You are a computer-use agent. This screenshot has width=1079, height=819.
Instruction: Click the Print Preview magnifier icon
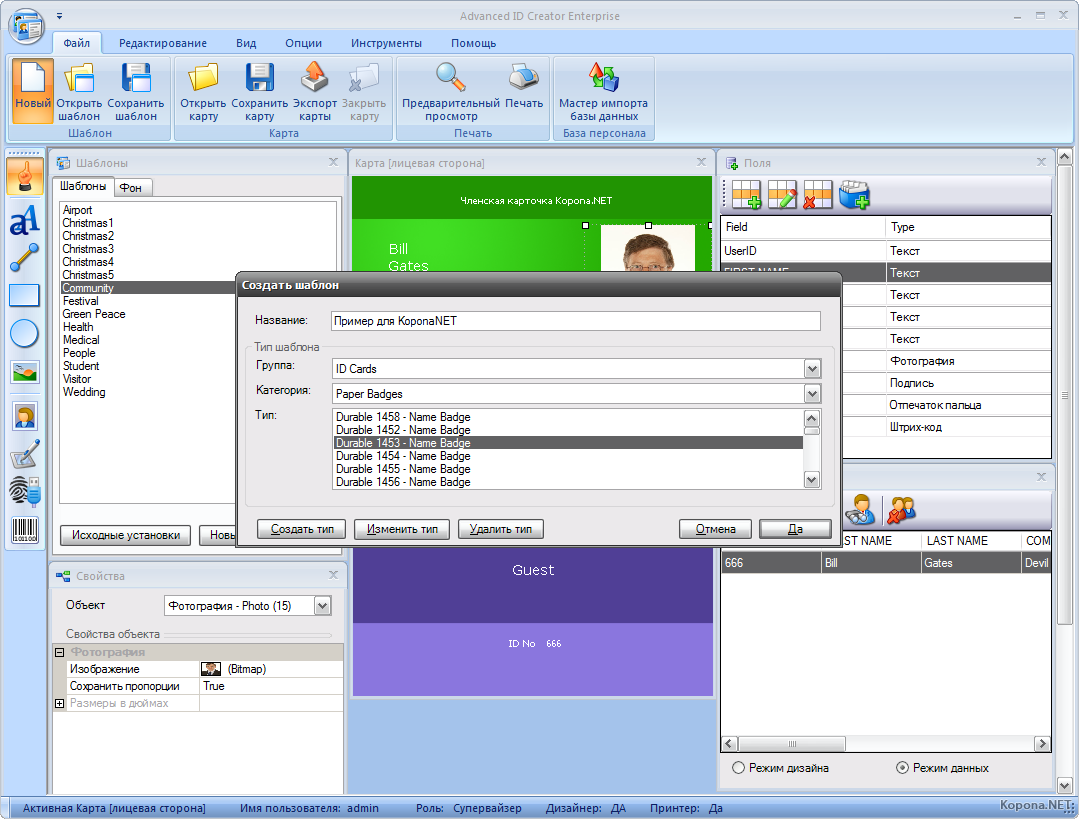pyautogui.click(x=450, y=78)
